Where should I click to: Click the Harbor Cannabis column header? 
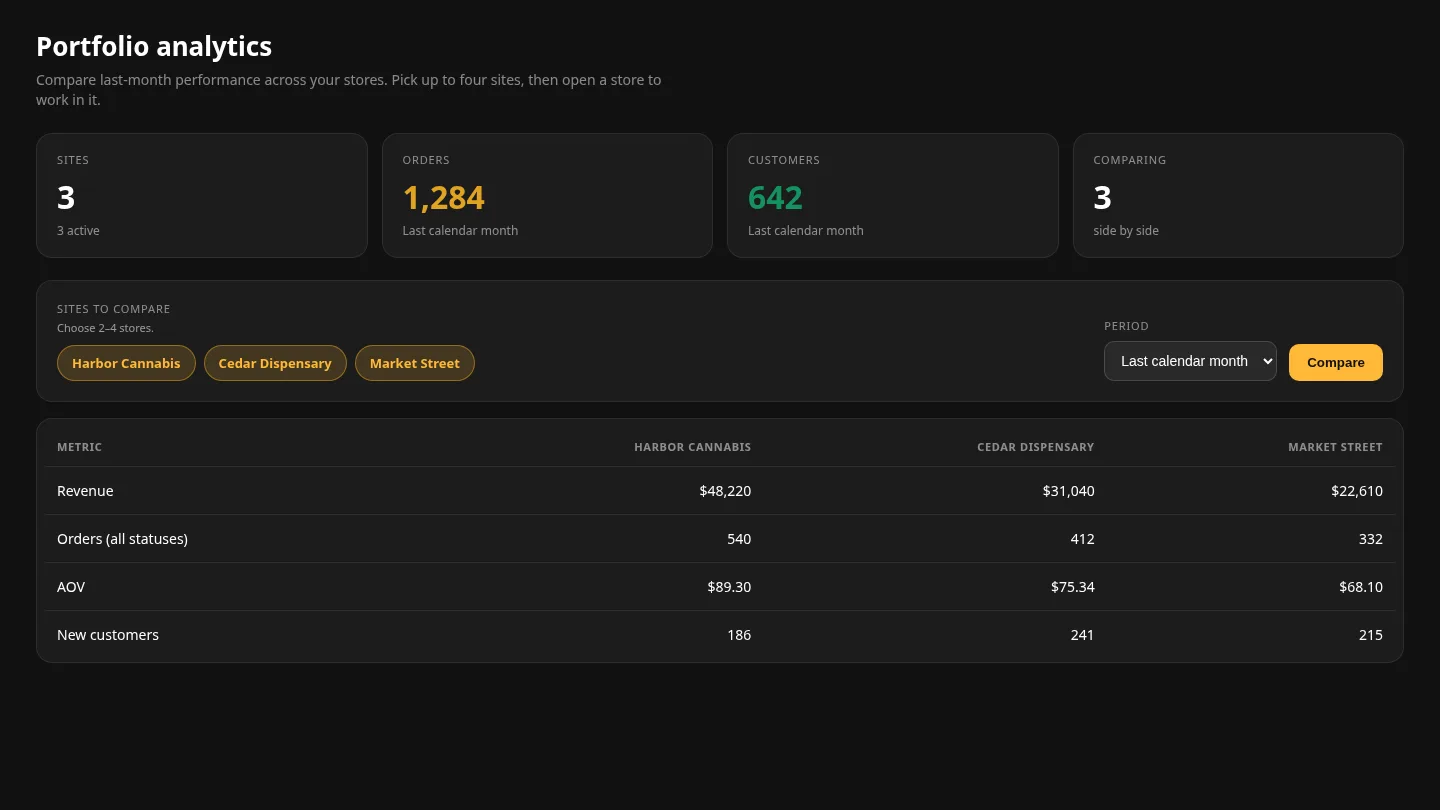click(692, 447)
